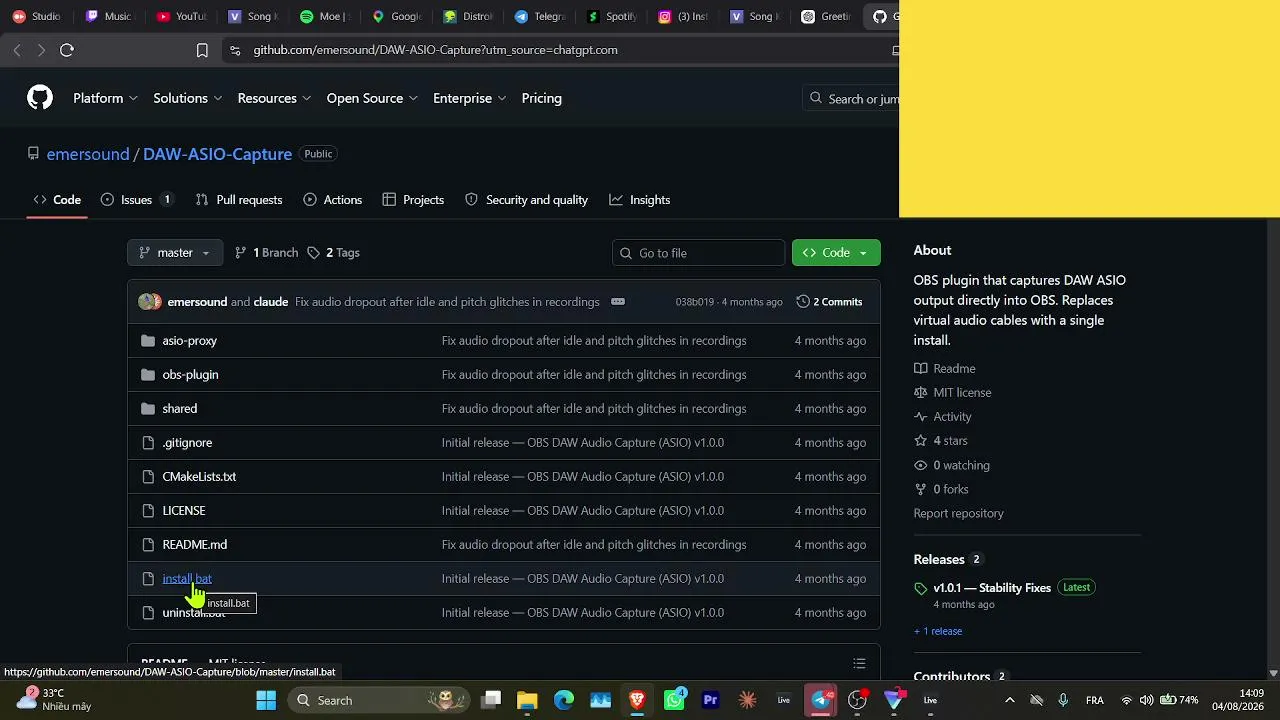Reload the page with the refresh icon
Viewport: 1280px width, 720px height.
tap(67, 50)
